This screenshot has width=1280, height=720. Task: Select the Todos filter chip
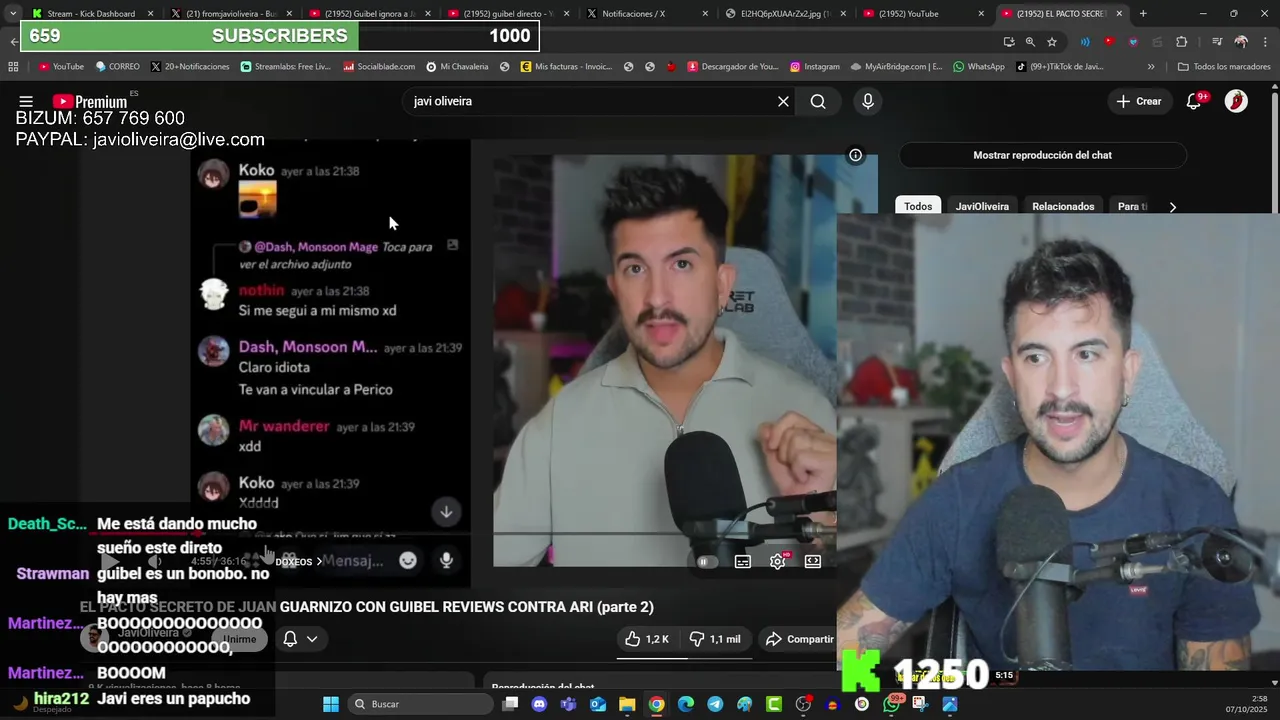point(918,207)
